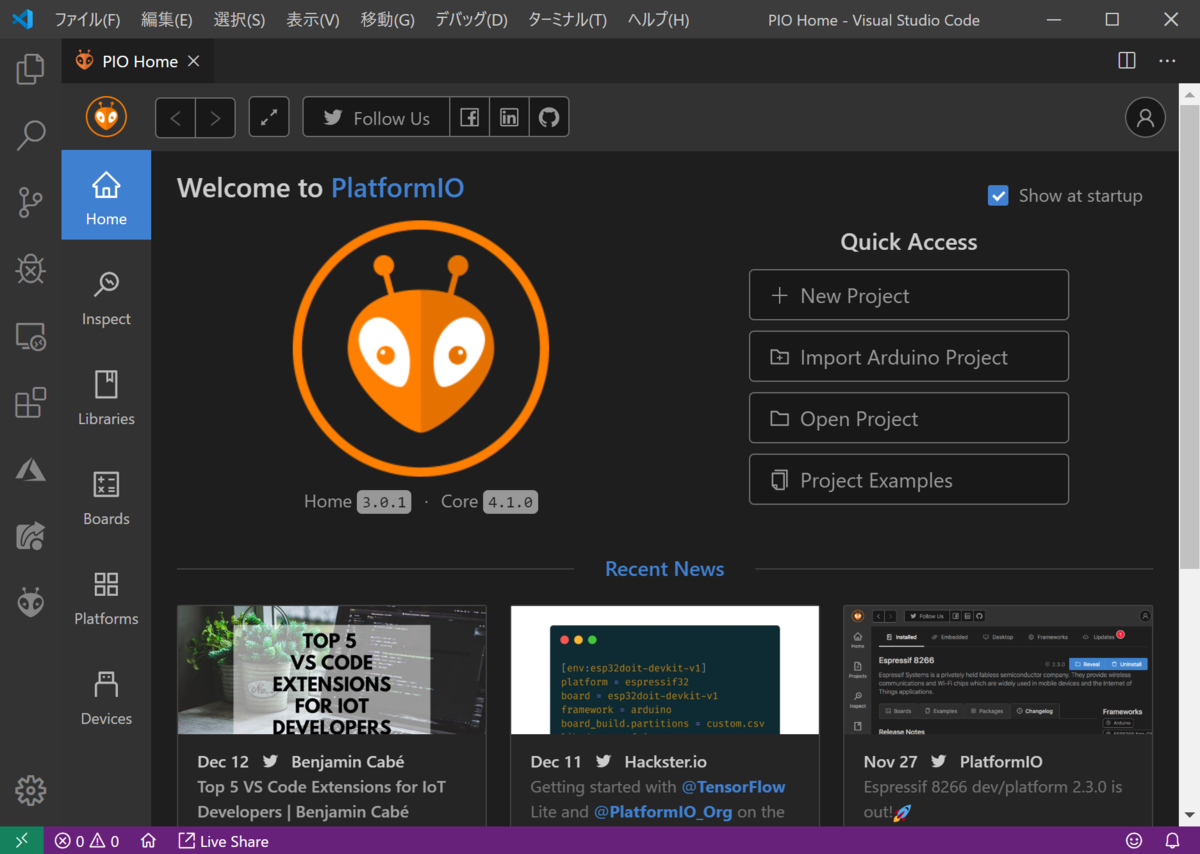Click the feedback smiley in status bar

[1134, 841]
